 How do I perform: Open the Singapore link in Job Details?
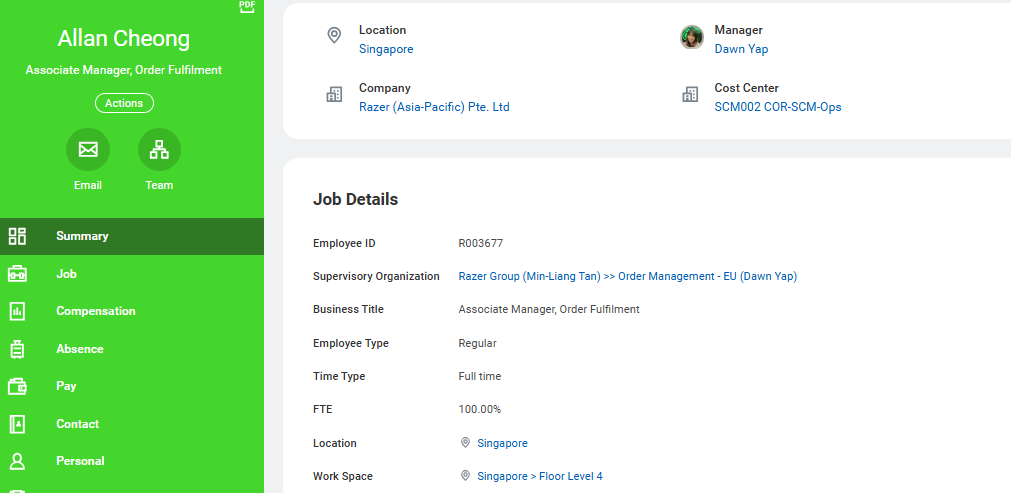[502, 443]
